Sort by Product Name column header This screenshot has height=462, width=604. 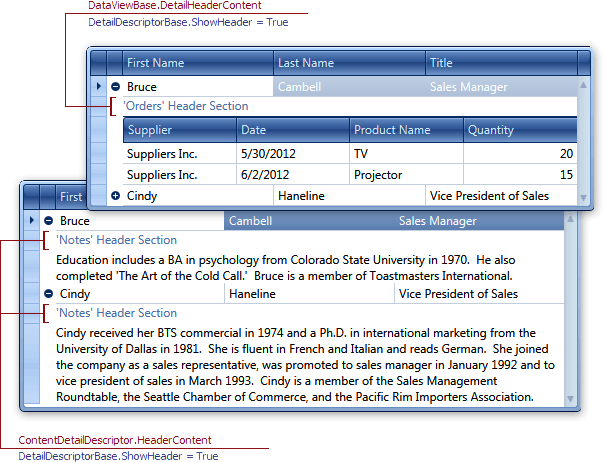[x=406, y=130]
